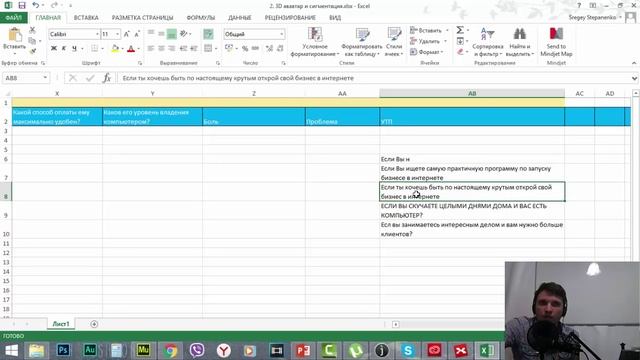Click the increase decimal icon
This screenshot has height=360, width=640.
tap(269, 49)
